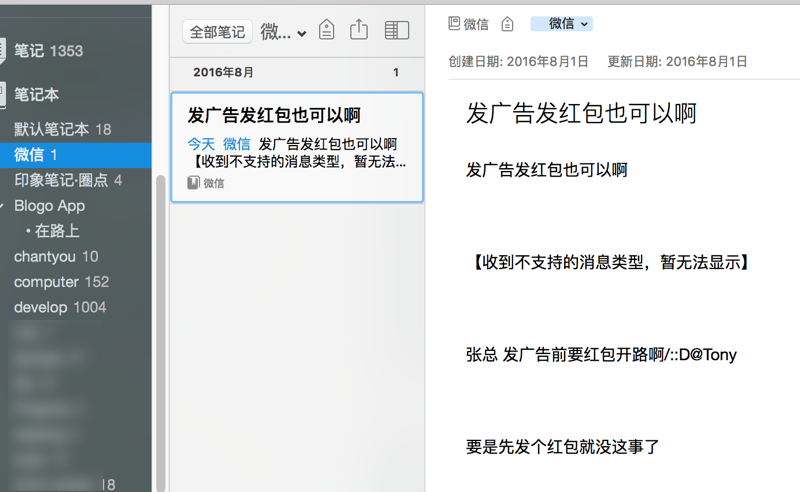The width and height of the screenshot is (800, 492).
Task: Click the reminder icon in the list toolbar
Action: coord(327,30)
